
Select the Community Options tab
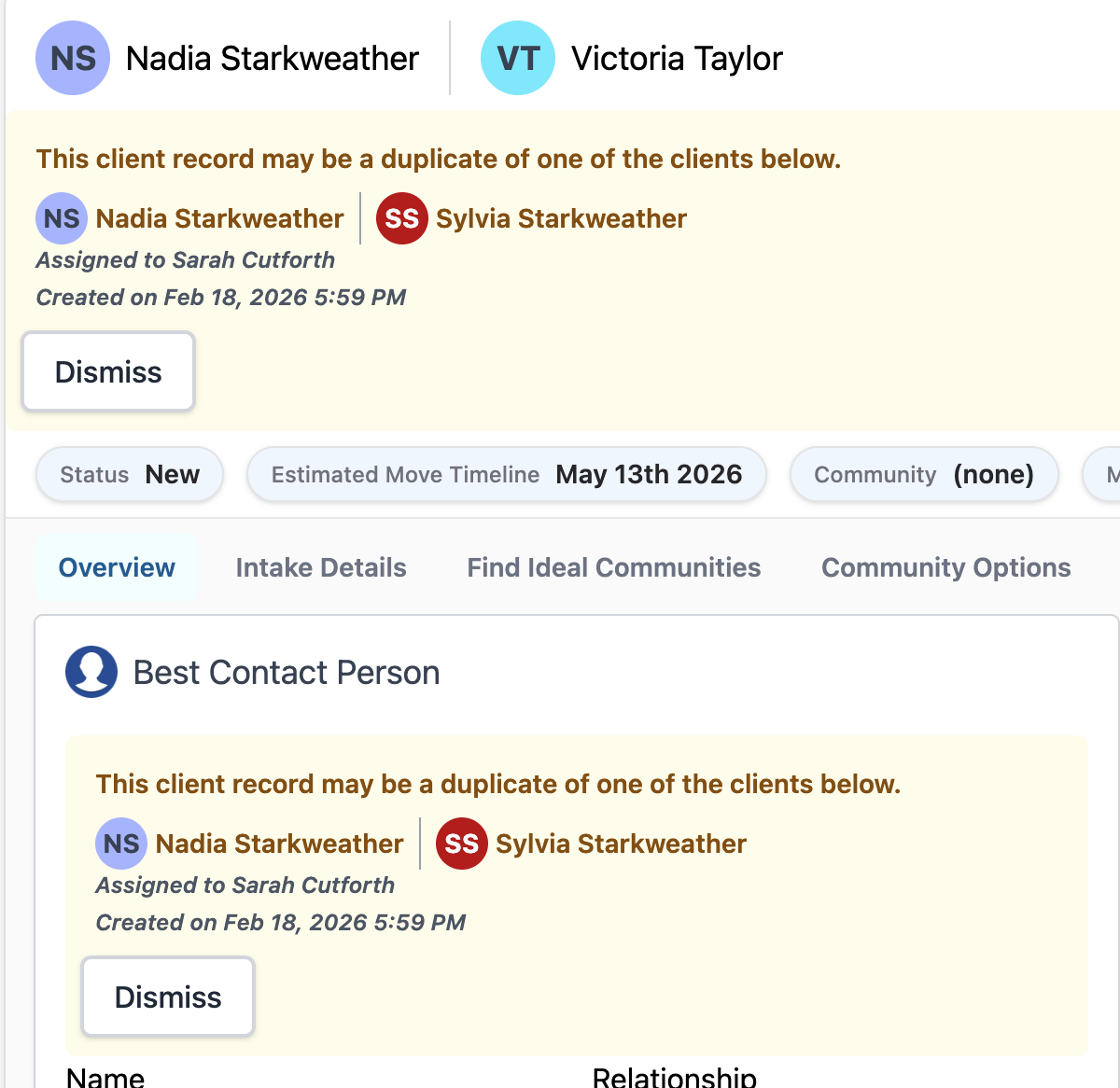pos(945,567)
